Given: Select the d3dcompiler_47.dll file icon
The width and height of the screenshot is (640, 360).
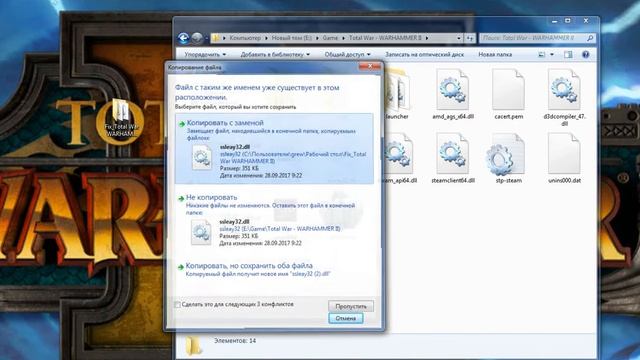Looking at the screenshot, I should click(x=564, y=89).
